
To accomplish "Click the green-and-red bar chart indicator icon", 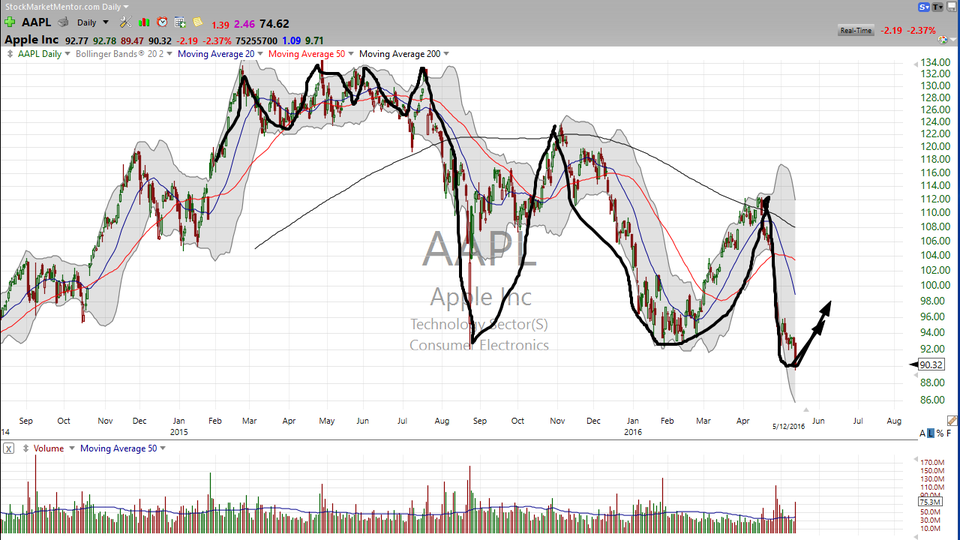I will click(x=144, y=22).
